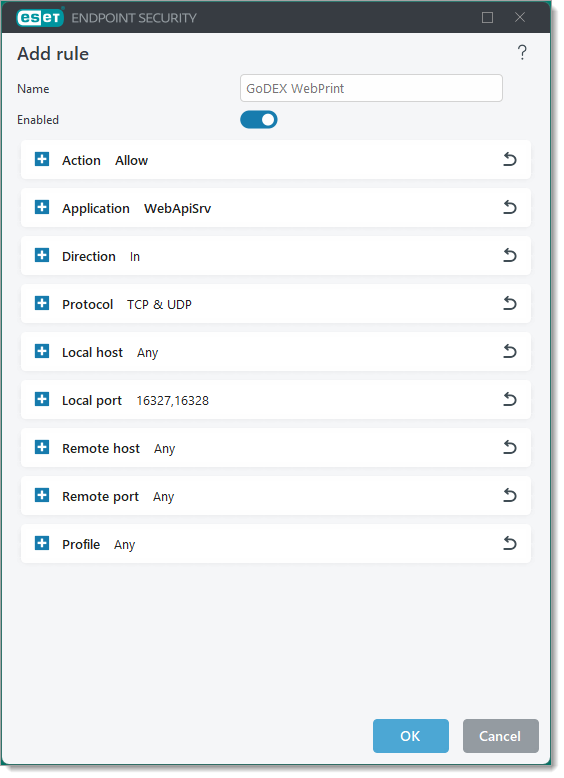This screenshot has height=778, width=564.
Task: Reset the Remote host row
Action: click(x=509, y=448)
